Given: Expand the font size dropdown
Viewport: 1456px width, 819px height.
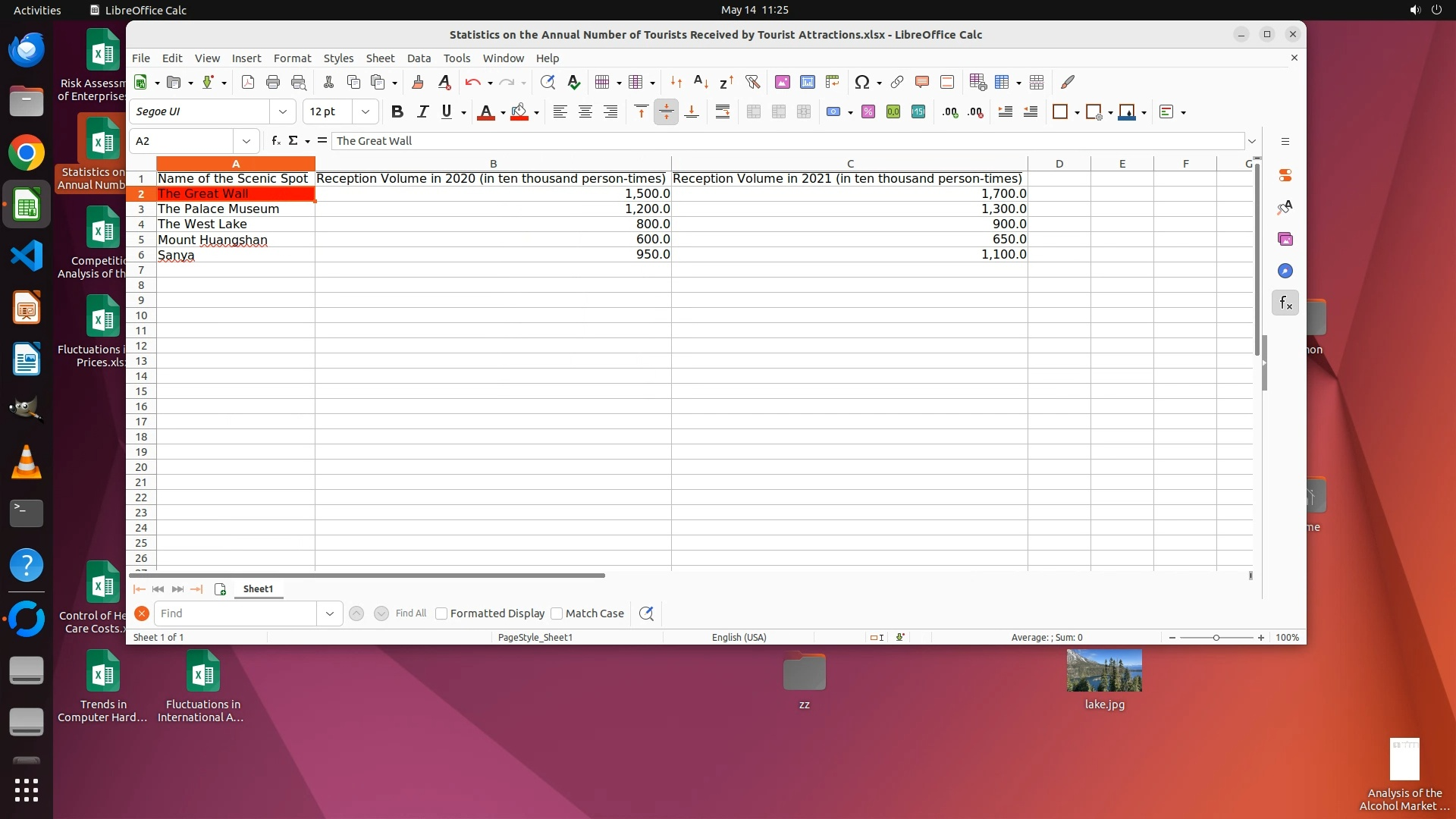Looking at the screenshot, I should click(366, 112).
